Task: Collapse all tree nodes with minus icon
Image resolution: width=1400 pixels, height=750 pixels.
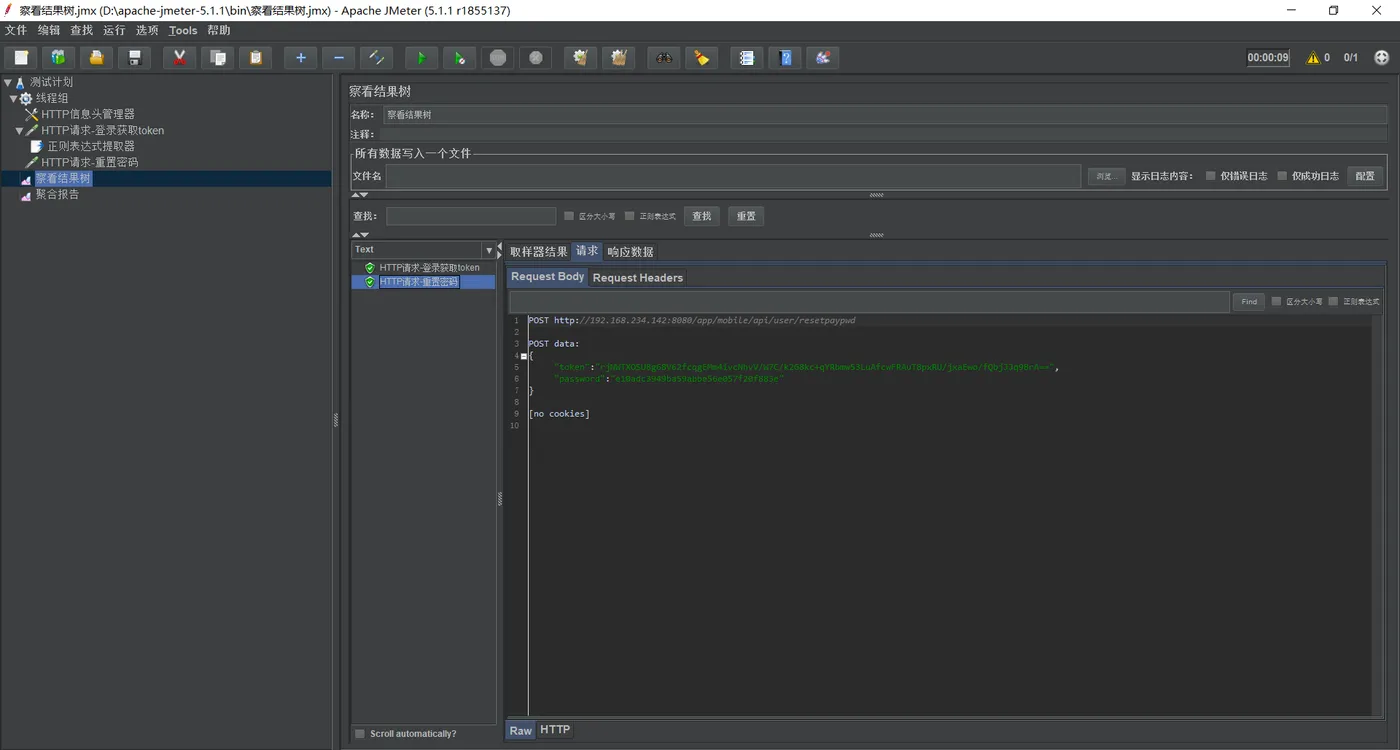Action: (x=338, y=57)
